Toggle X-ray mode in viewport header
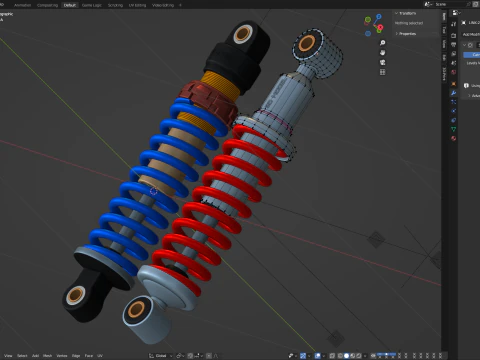The width and height of the screenshot is (480, 360). [332, 356]
